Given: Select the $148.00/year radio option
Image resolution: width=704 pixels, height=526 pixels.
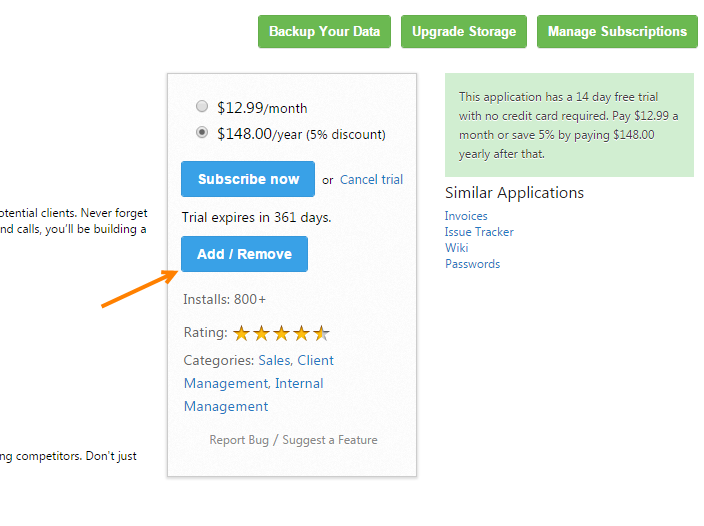Looking at the screenshot, I should tap(202, 132).
